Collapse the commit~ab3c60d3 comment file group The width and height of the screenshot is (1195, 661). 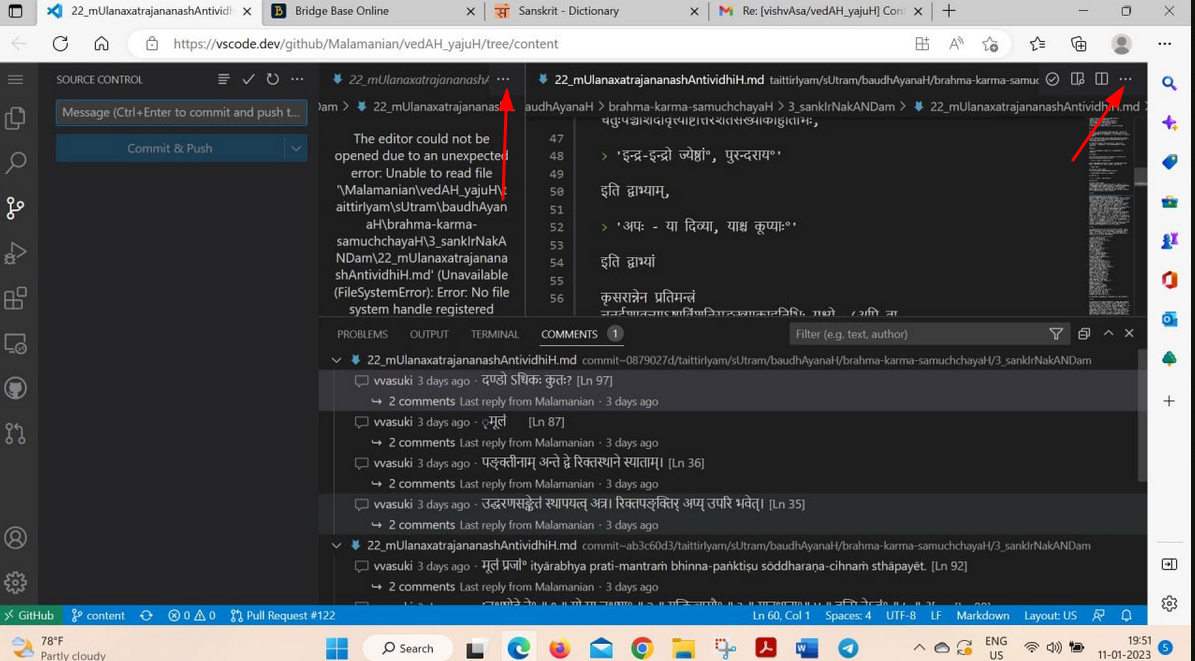336,546
